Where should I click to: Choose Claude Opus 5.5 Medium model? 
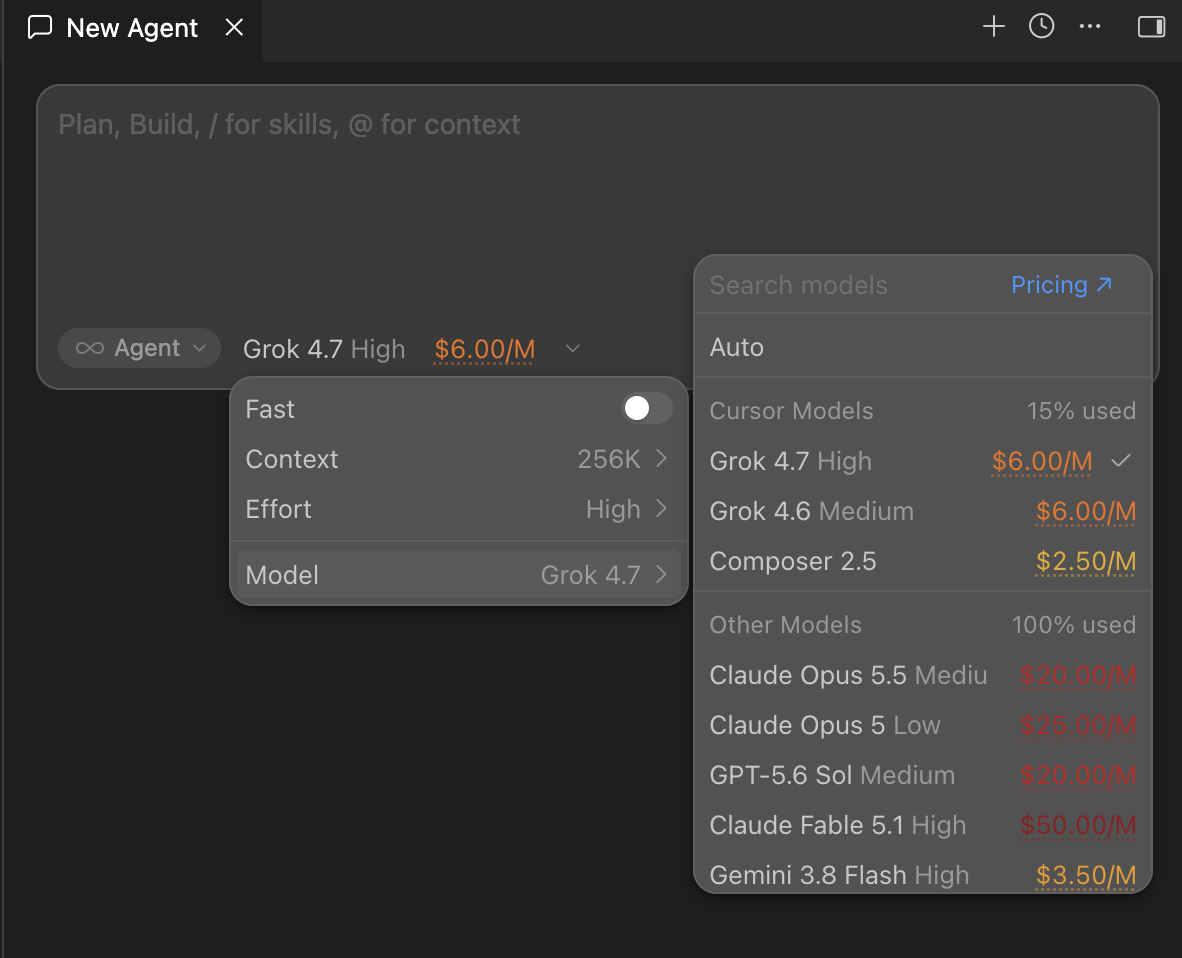click(x=923, y=675)
